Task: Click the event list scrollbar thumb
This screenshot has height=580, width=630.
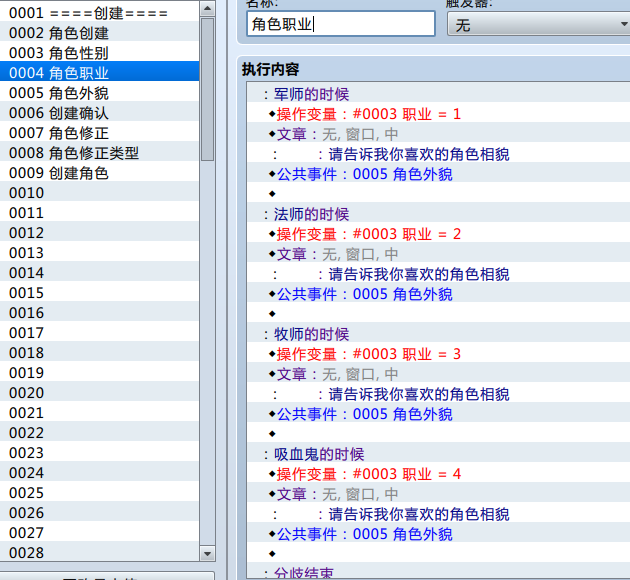Action: click(207, 89)
